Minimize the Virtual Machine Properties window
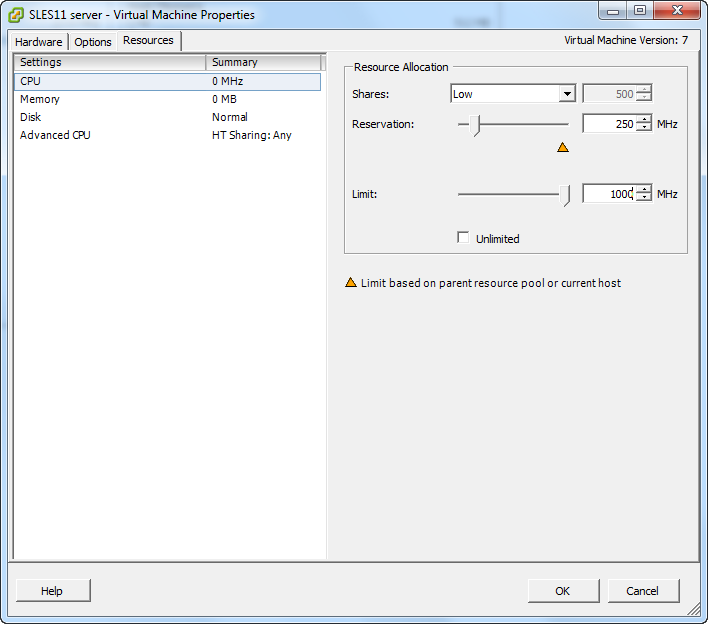Viewport: 708px width, 624px height. pyautogui.click(x=613, y=11)
